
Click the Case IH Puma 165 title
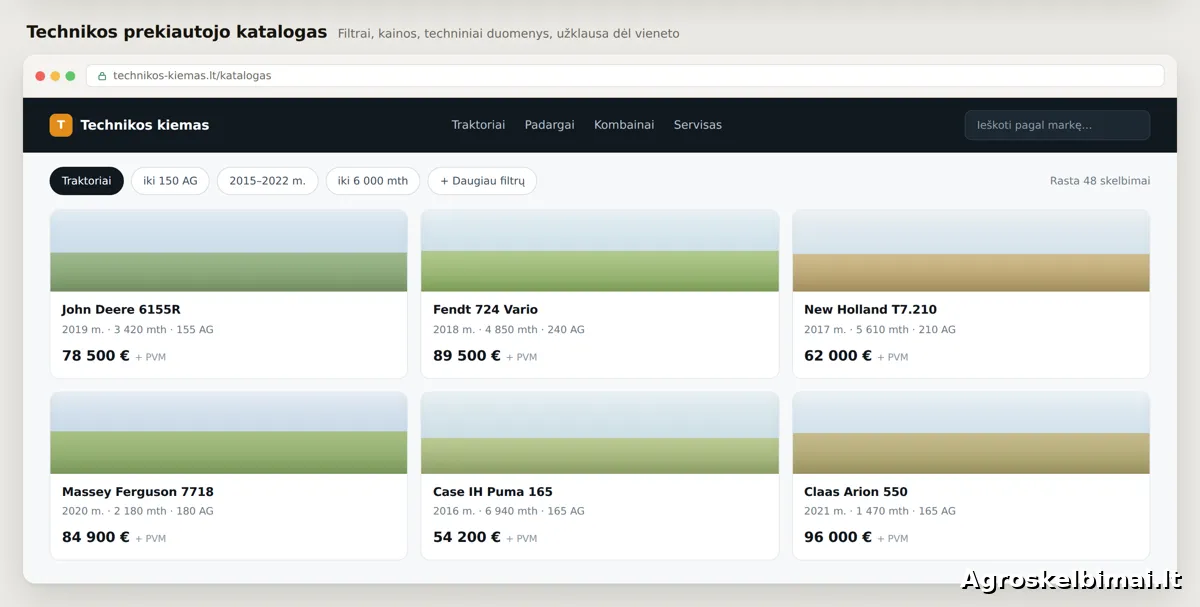pos(493,492)
